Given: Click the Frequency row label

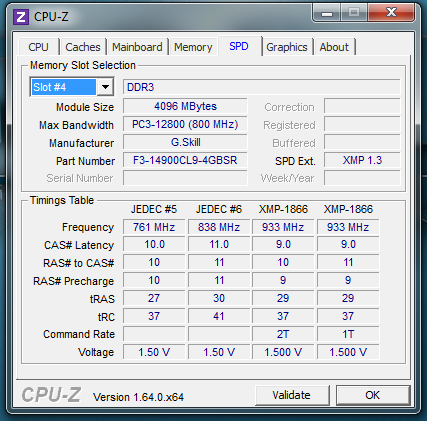Looking at the screenshot, I should (88, 227).
